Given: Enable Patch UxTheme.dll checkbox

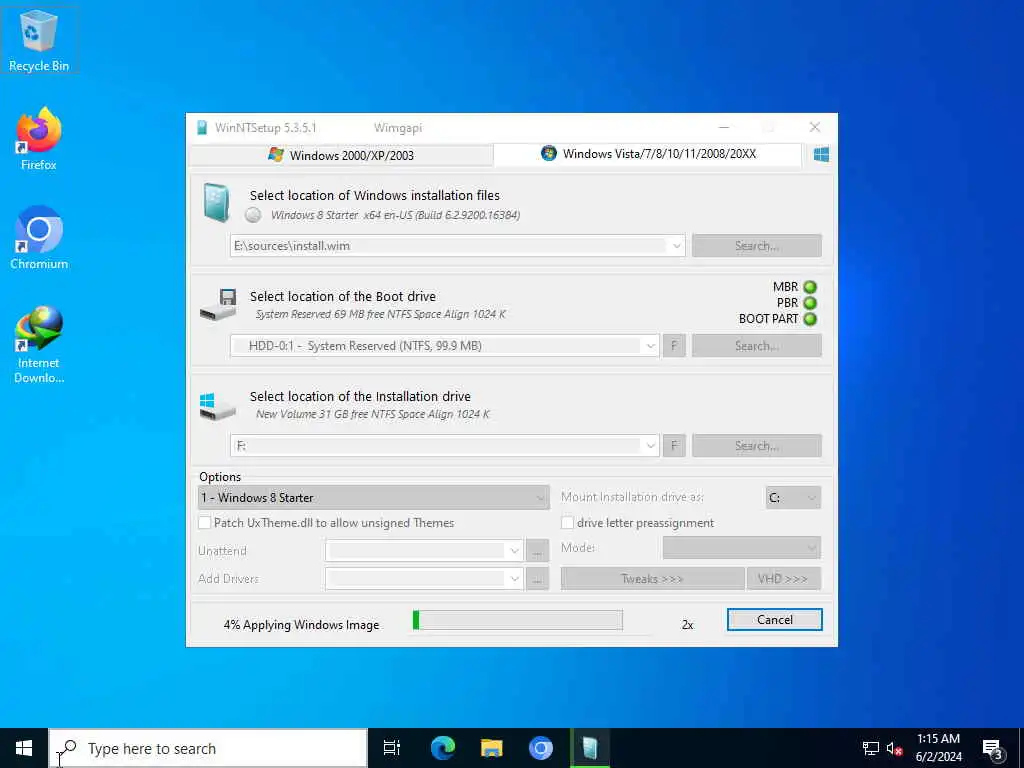Looking at the screenshot, I should 204,522.
